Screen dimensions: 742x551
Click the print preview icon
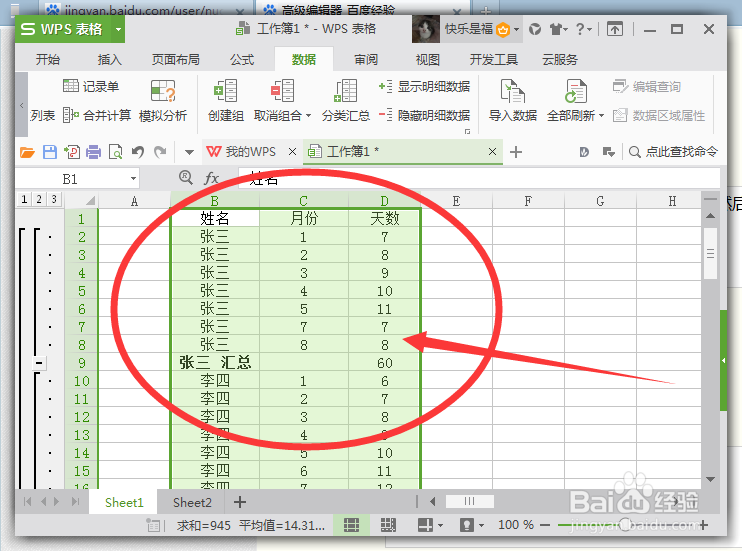115,152
